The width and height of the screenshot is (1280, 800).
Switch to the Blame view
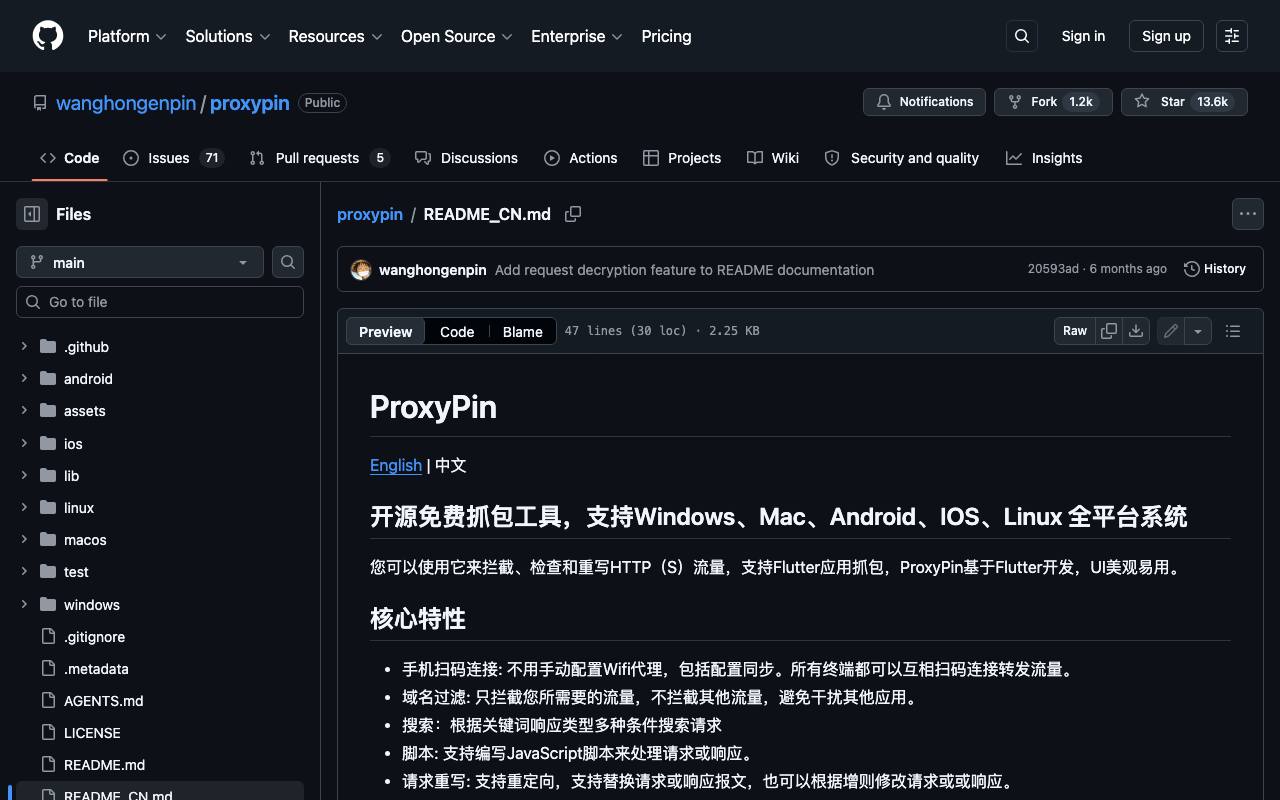pos(523,332)
